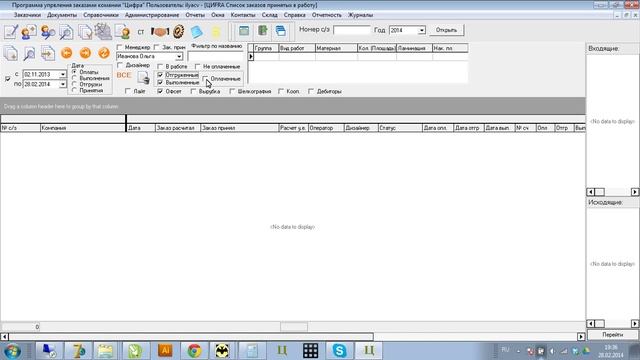
Task: Click the cascade windows icon
Action: pos(281,31)
